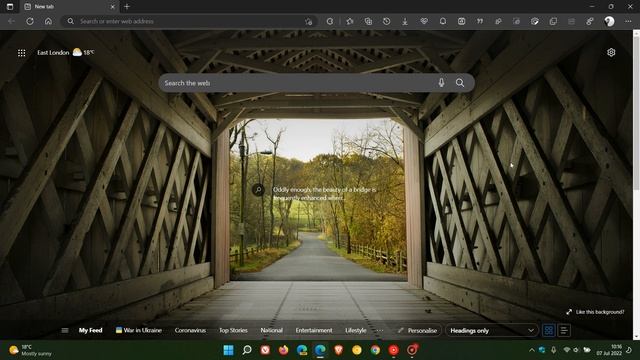Open the Windows Start menu
Screen dimensions: 640x360
coord(229,350)
